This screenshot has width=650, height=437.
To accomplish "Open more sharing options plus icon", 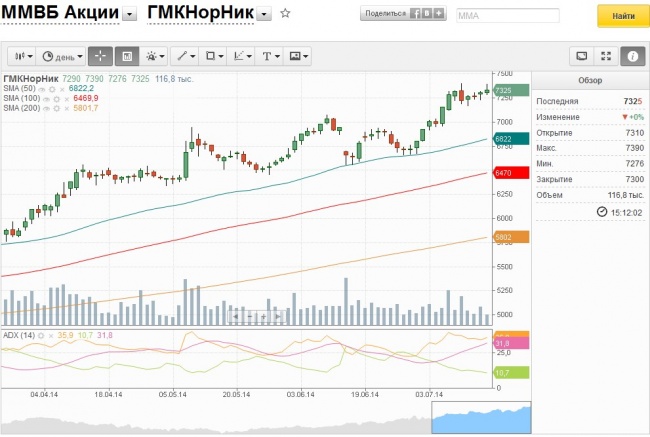I will coord(439,14).
